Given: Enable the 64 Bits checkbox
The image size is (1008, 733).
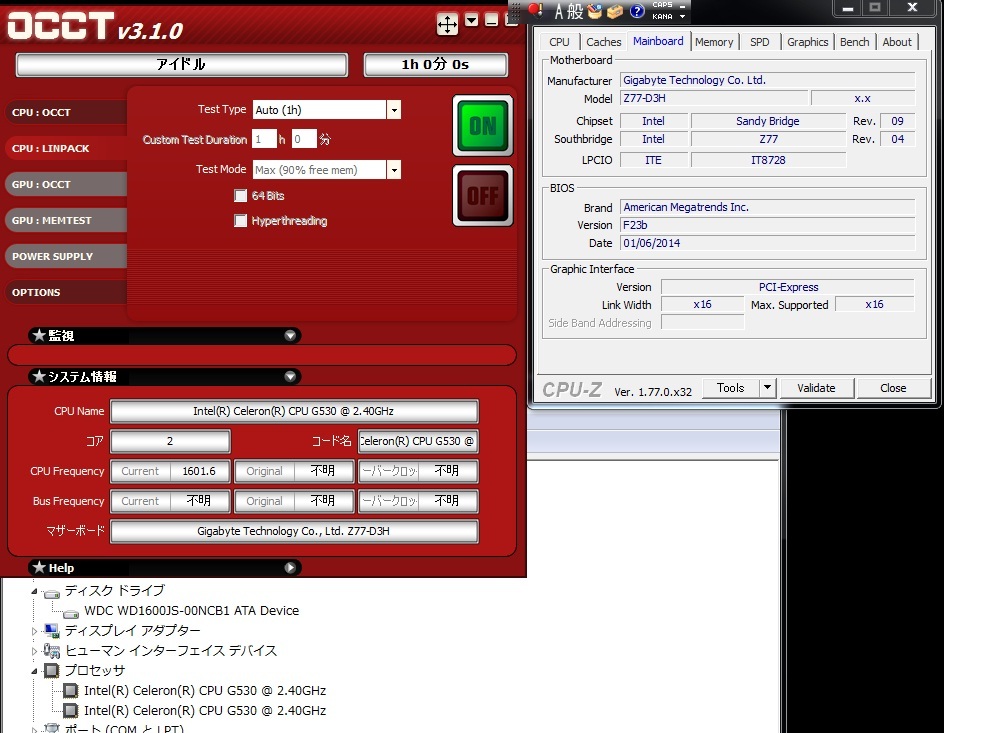Looking at the screenshot, I should coord(240,196).
